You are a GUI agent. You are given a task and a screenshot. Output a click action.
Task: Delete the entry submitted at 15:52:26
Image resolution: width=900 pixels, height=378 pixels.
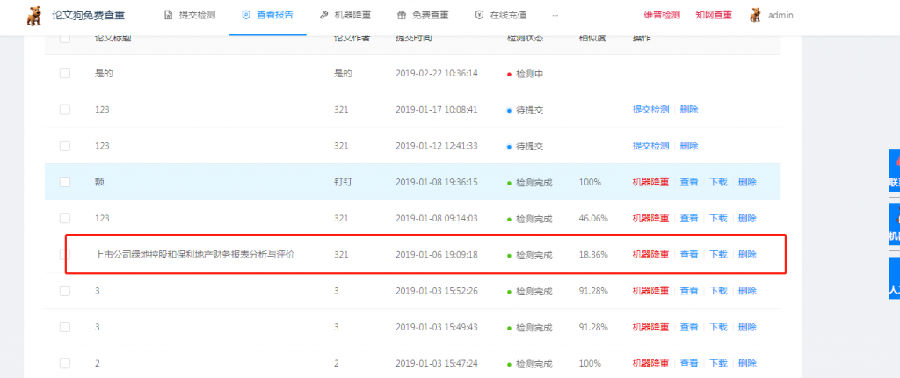click(x=747, y=291)
